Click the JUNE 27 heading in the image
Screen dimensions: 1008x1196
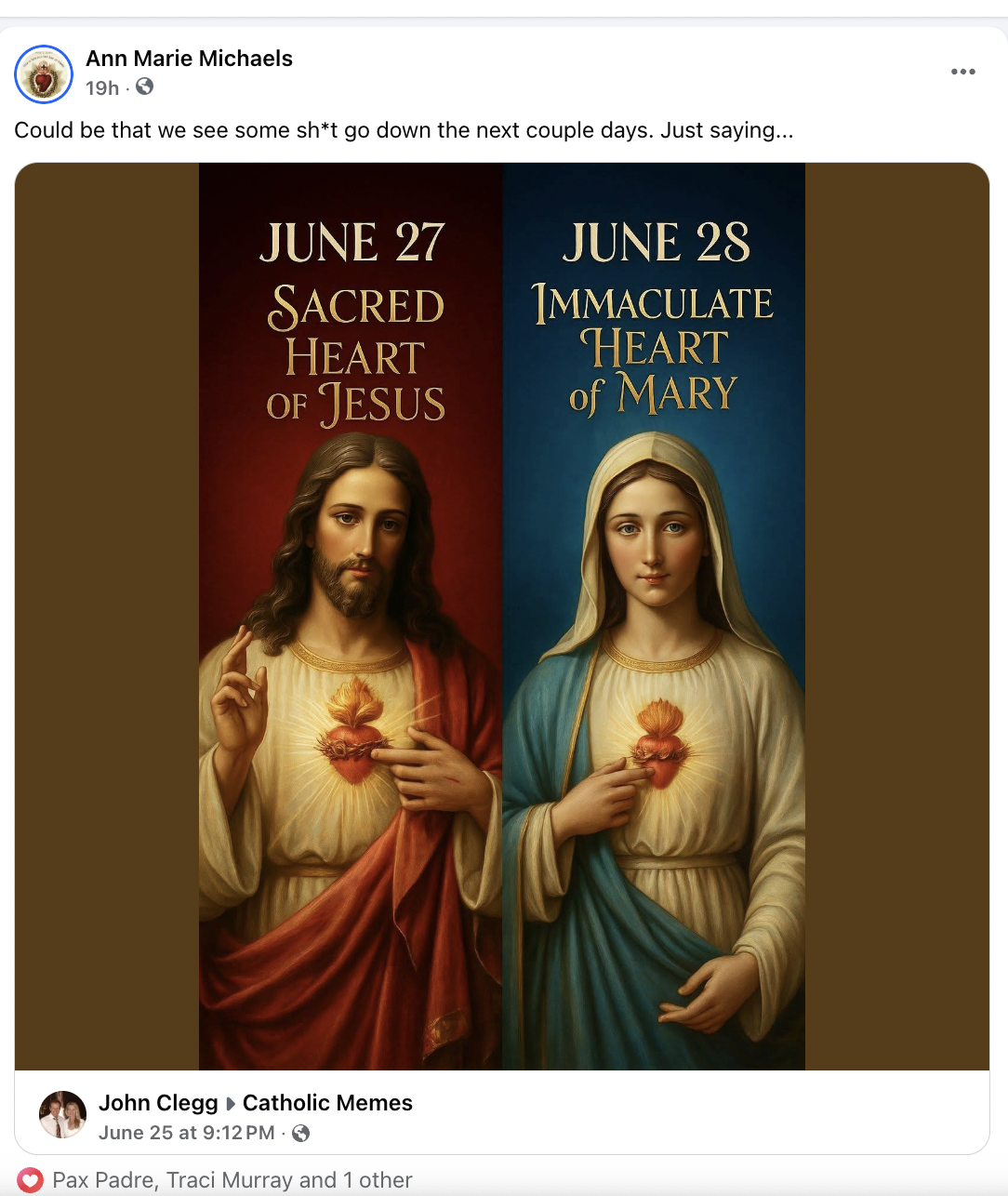[x=352, y=243]
